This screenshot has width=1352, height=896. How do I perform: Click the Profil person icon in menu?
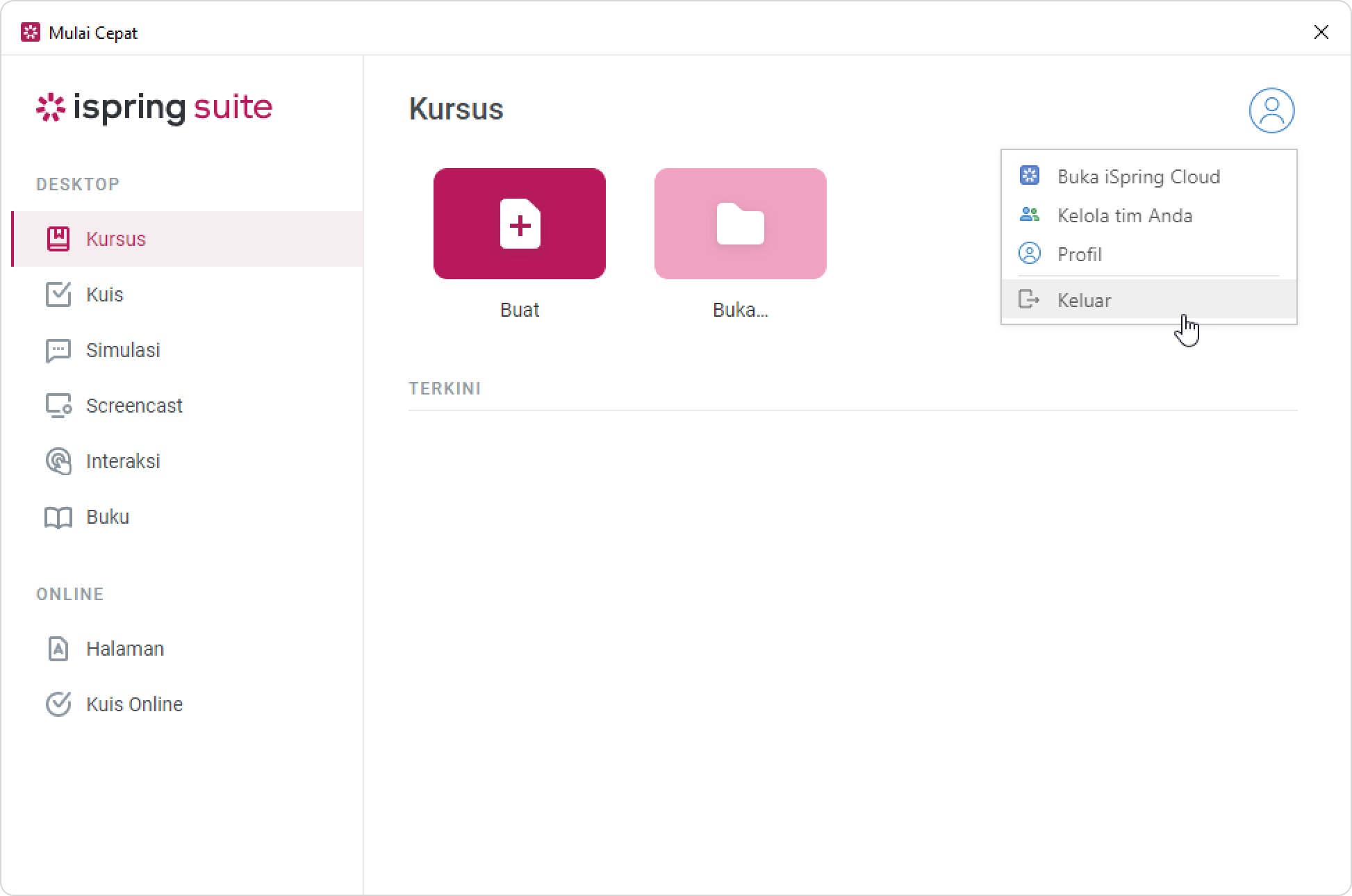click(1030, 254)
